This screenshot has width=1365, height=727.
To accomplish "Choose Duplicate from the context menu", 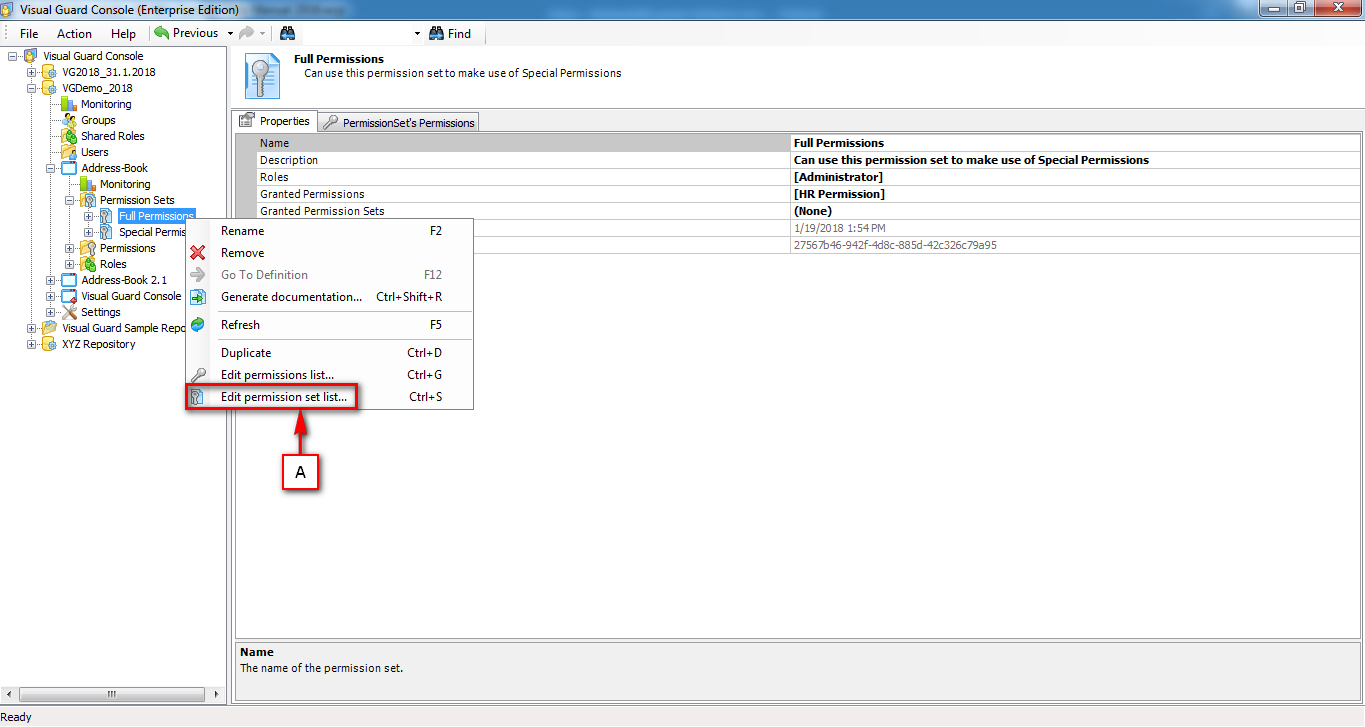I will tap(330, 353).
